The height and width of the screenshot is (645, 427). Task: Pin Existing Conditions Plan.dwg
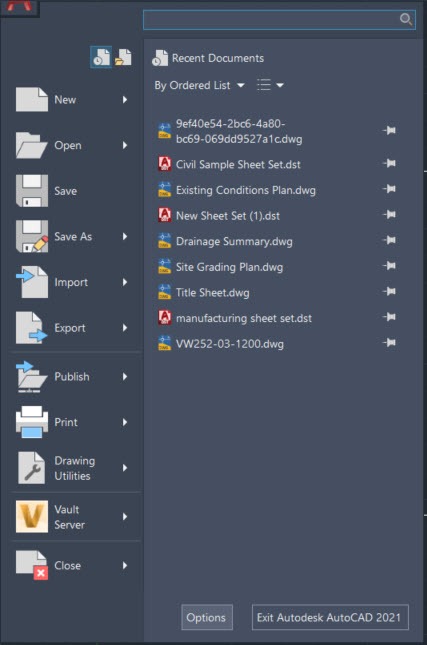coord(389,189)
